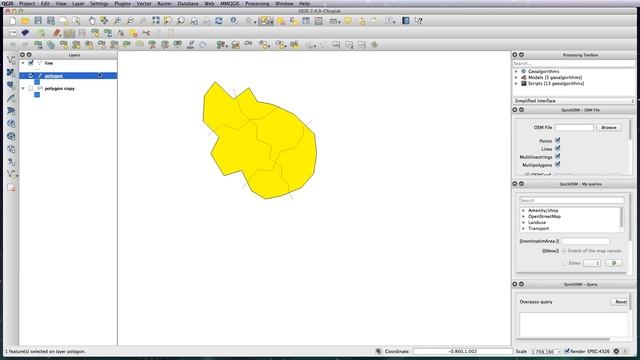640x360 pixels.
Task: Click the Zoom to Selection icon
Action: pos(168,21)
